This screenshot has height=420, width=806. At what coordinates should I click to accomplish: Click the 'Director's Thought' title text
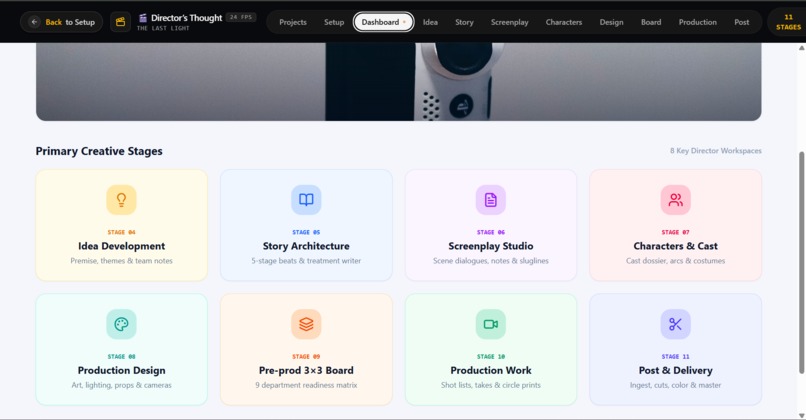(186, 18)
